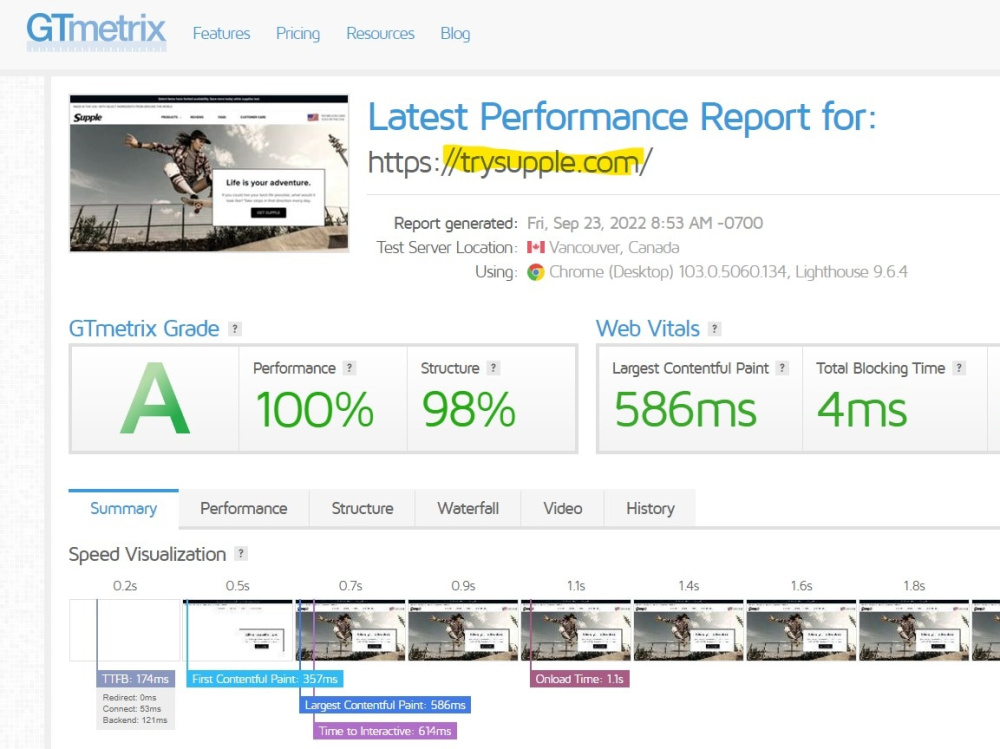Click the Onload Time: 1.1s marker

point(579,679)
